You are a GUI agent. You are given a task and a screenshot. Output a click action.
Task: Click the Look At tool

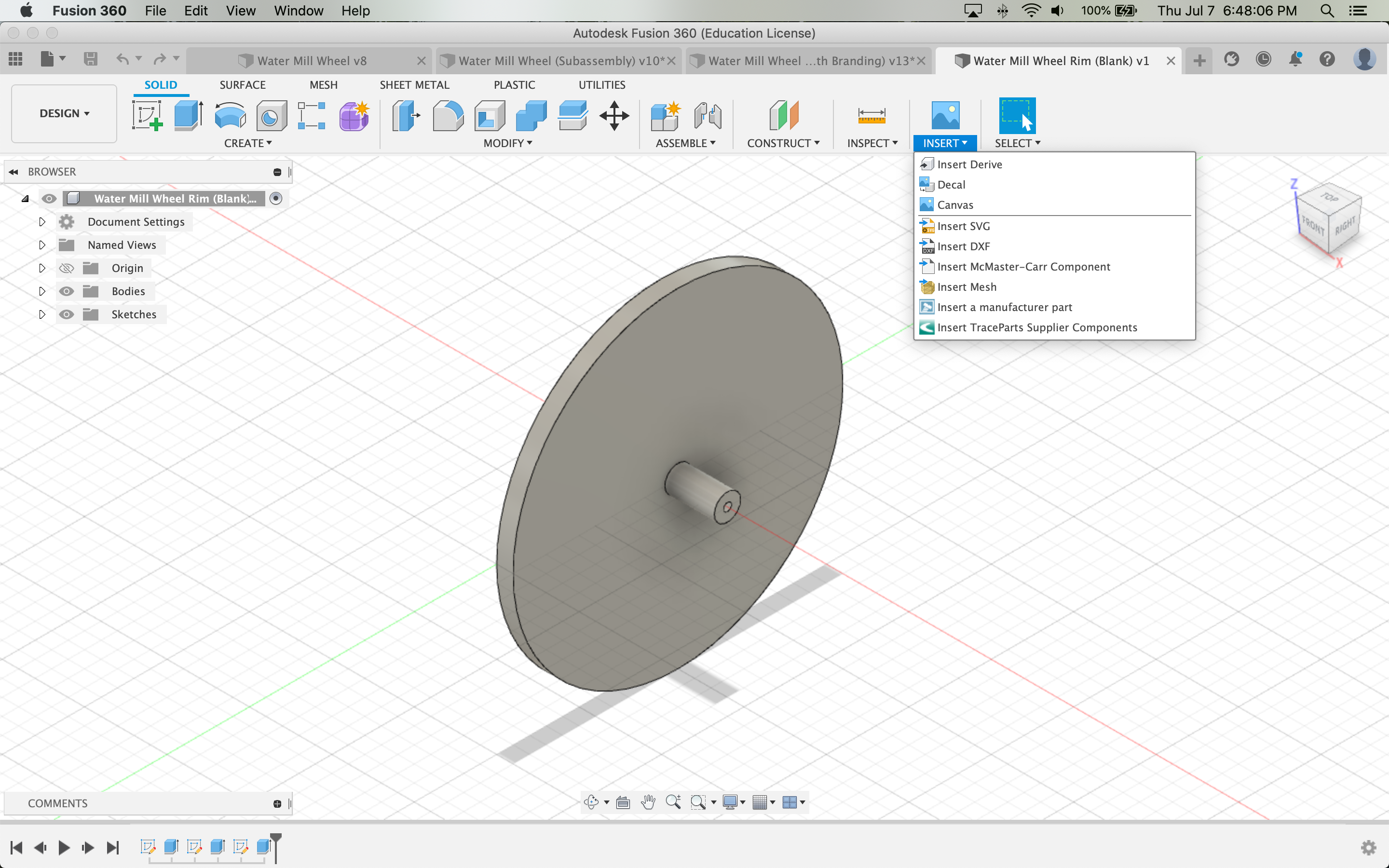(x=623, y=802)
